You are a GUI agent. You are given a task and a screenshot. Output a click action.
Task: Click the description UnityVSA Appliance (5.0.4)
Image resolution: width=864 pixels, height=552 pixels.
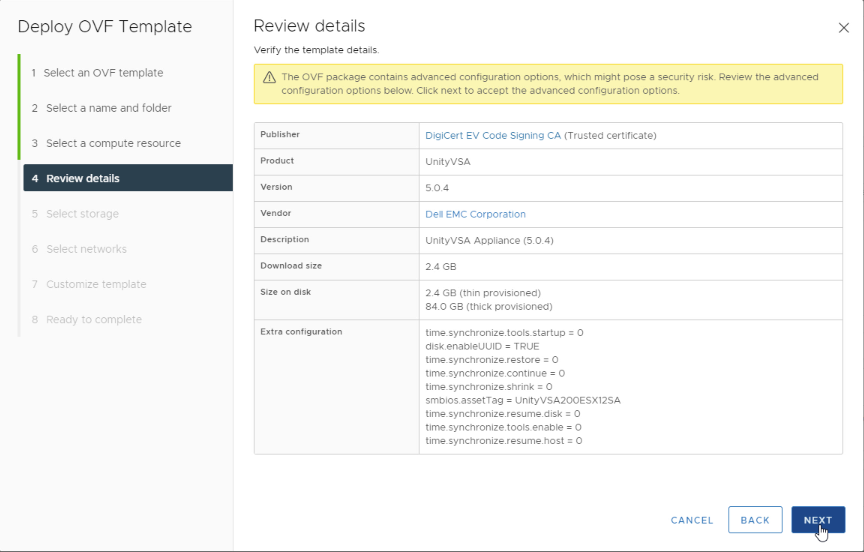tap(489, 241)
